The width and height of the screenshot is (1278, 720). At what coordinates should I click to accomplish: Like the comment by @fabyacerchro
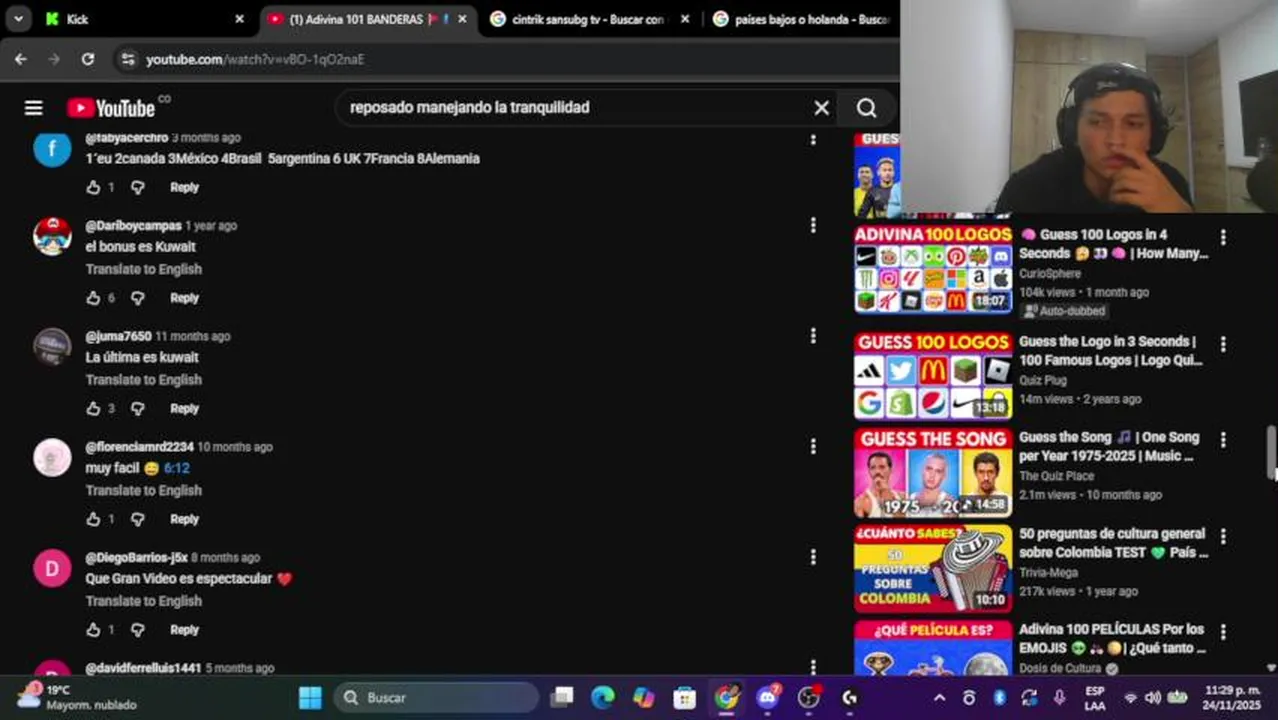(93, 187)
